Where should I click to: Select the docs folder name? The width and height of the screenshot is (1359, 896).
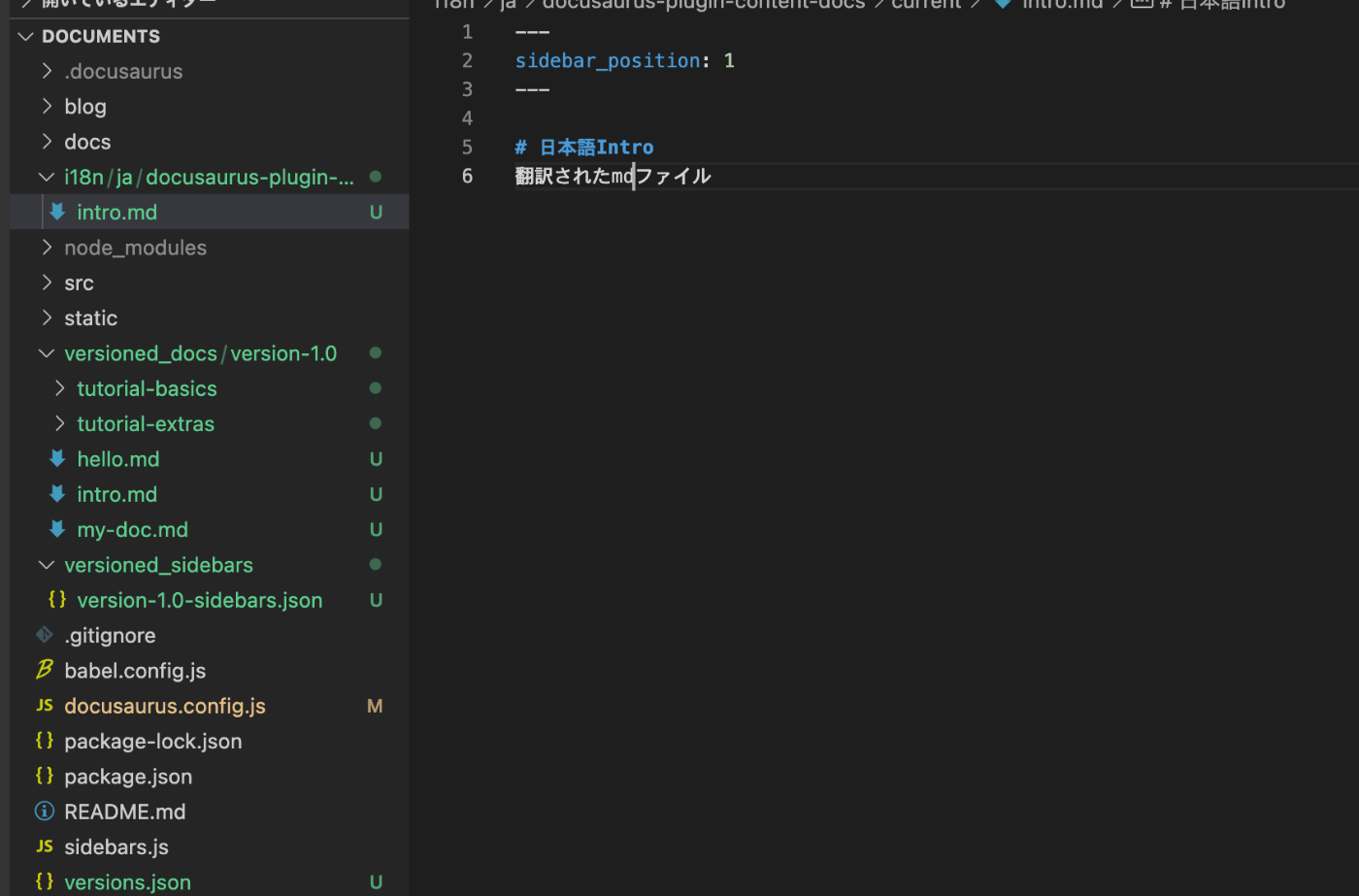87,142
